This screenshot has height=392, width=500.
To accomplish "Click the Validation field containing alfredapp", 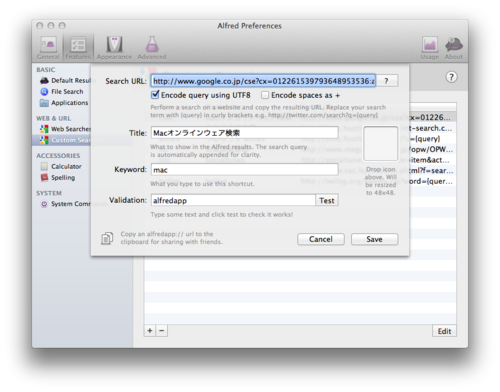I will [x=233, y=200].
